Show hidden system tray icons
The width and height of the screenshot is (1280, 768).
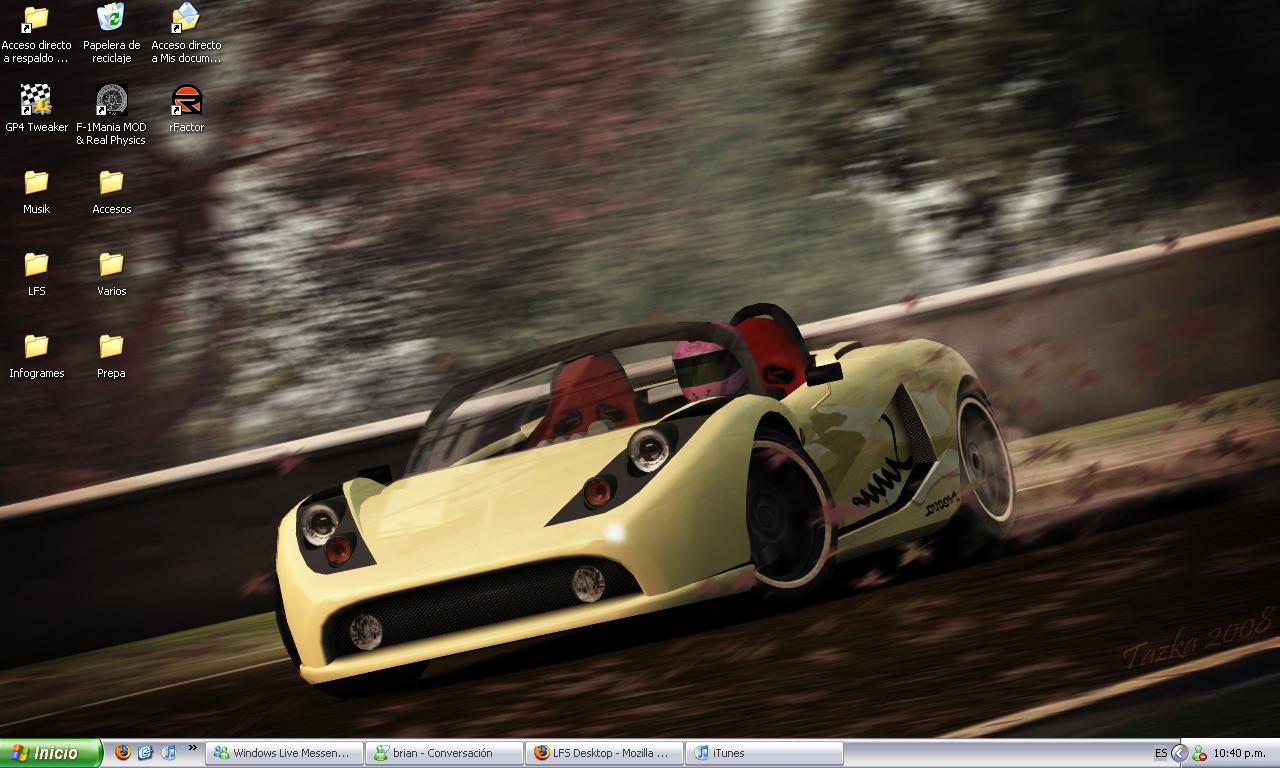click(x=1179, y=753)
